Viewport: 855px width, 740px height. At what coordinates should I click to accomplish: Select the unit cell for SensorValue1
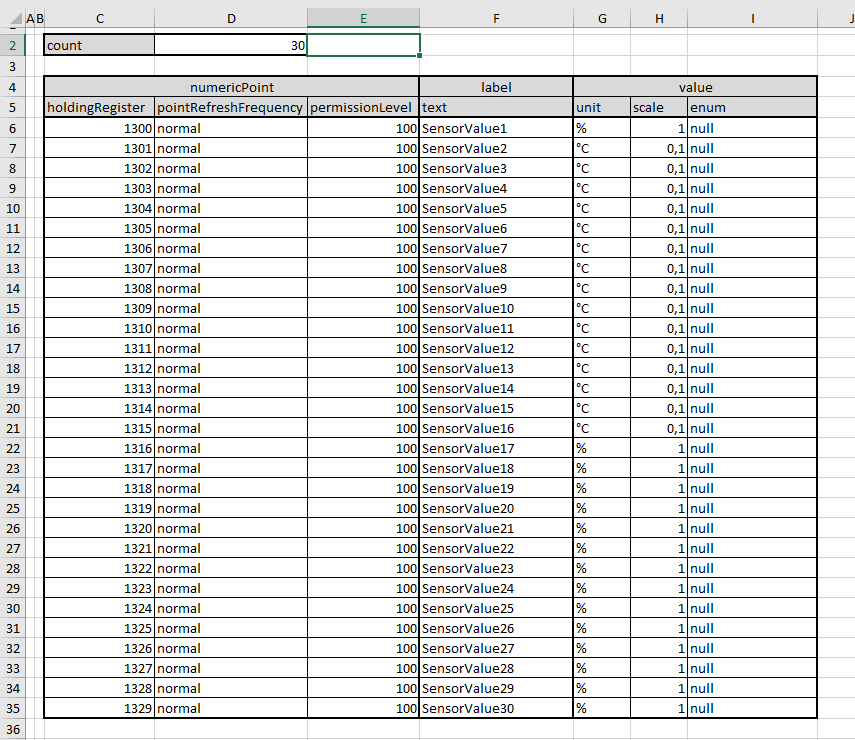point(601,128)
